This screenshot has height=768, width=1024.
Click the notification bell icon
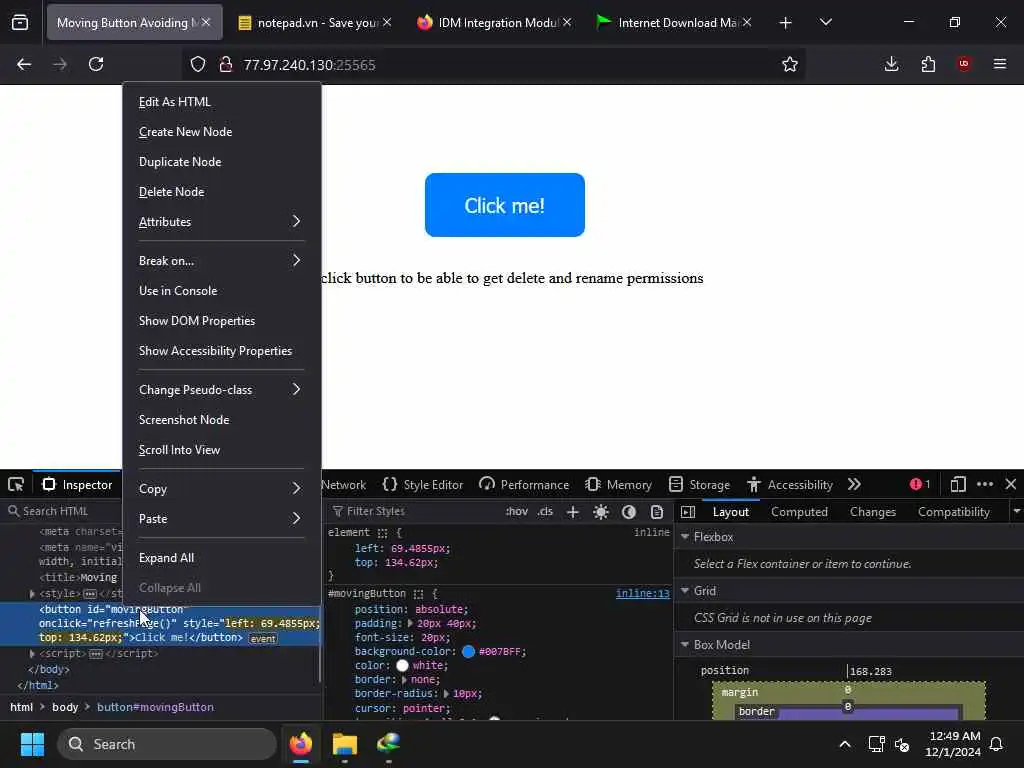click(x=996, y=744)
